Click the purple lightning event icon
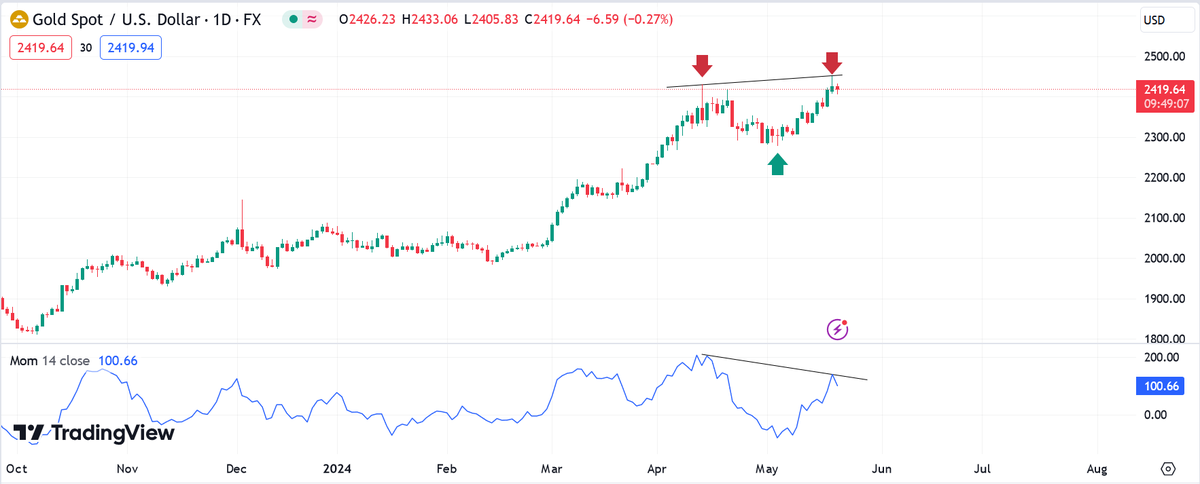Screen dimensions: 1200x484 839,328
